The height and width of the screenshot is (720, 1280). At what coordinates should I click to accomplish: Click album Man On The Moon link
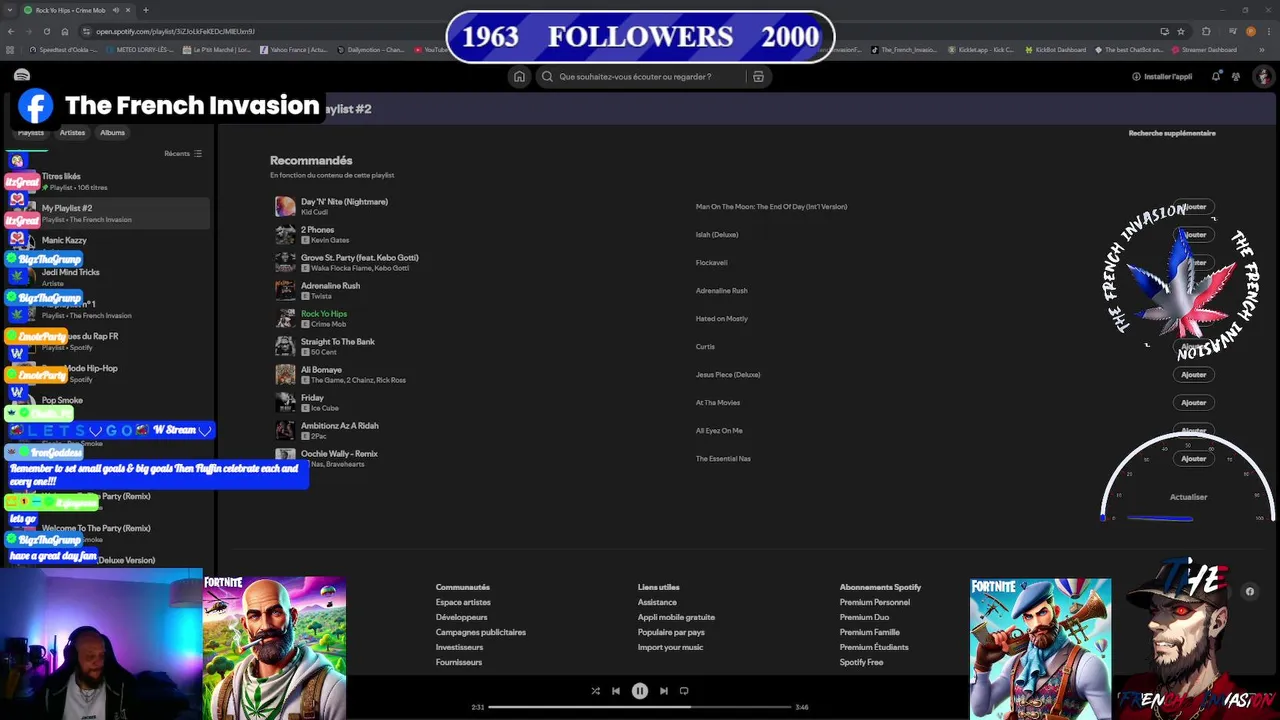(x=771, y=207)
